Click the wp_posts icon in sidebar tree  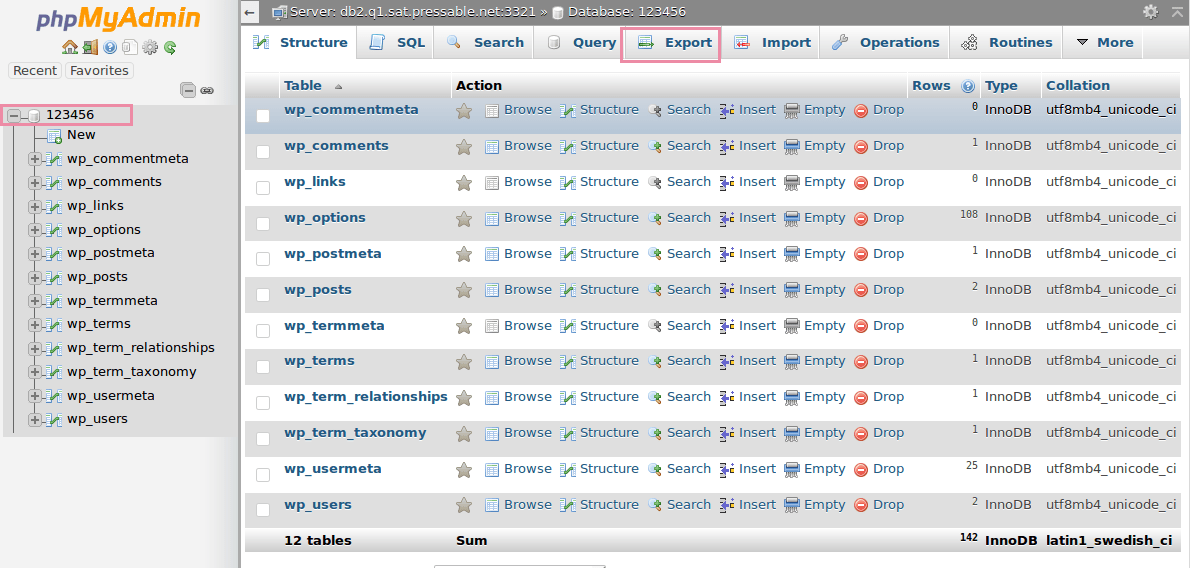point(53,277)
